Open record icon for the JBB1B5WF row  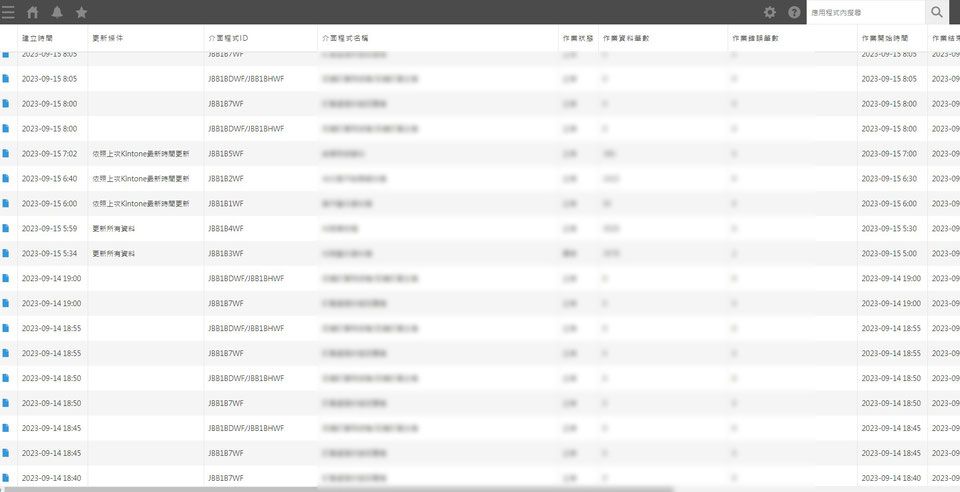click(6, 154)
